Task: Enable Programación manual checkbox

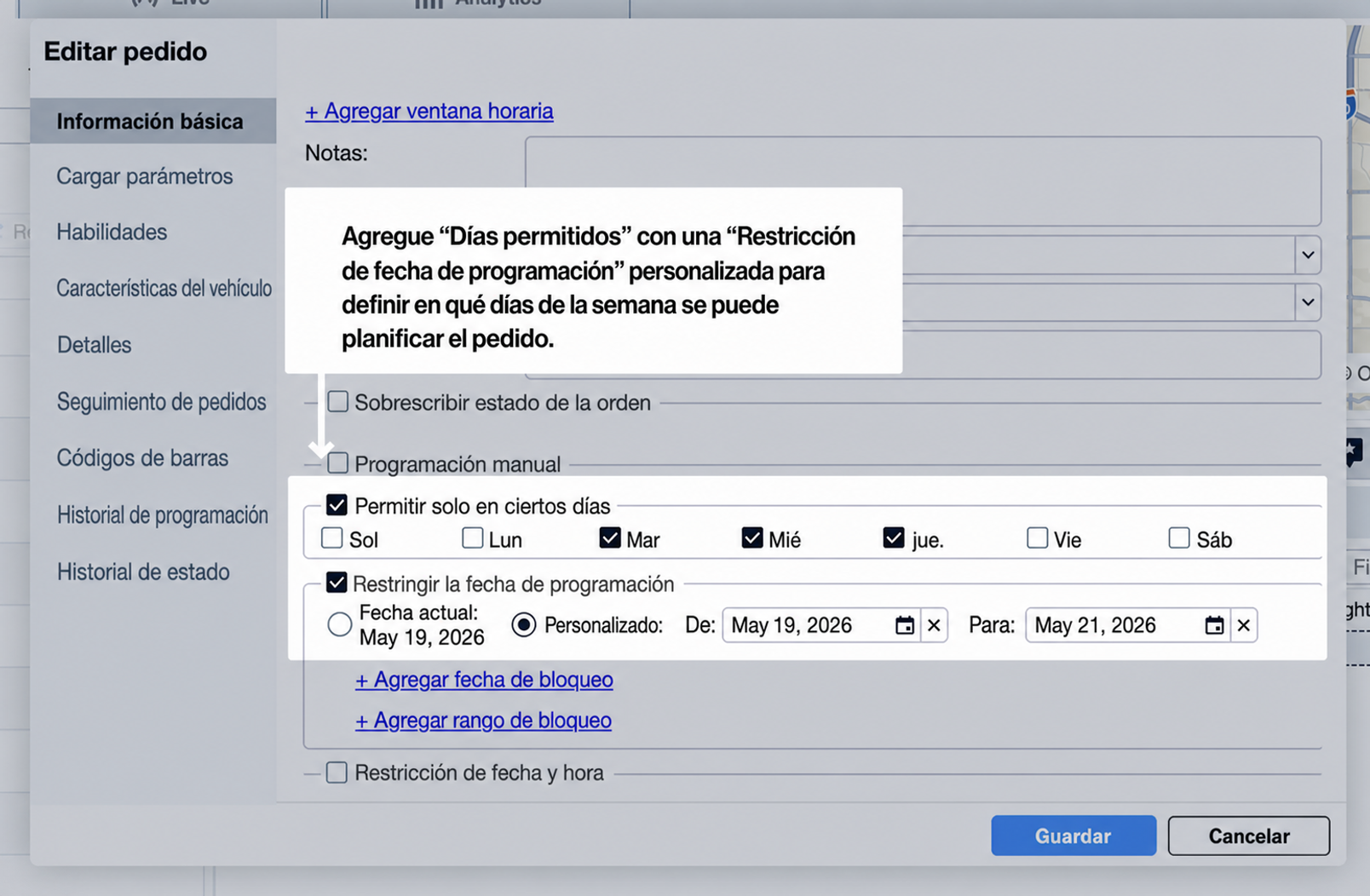Action: tap(338, 463)
